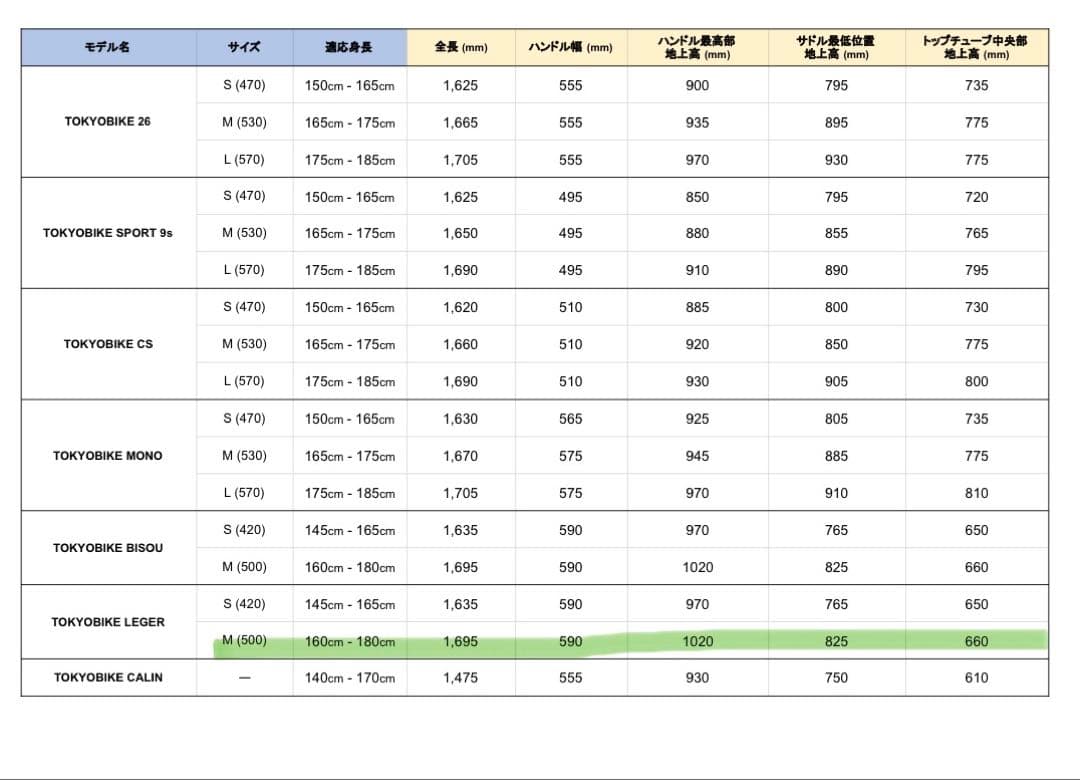Select the dash size cell for TOKYOBIKE CALIN
The width and height of the screenshot is (1080, 780).
(245, 678)
